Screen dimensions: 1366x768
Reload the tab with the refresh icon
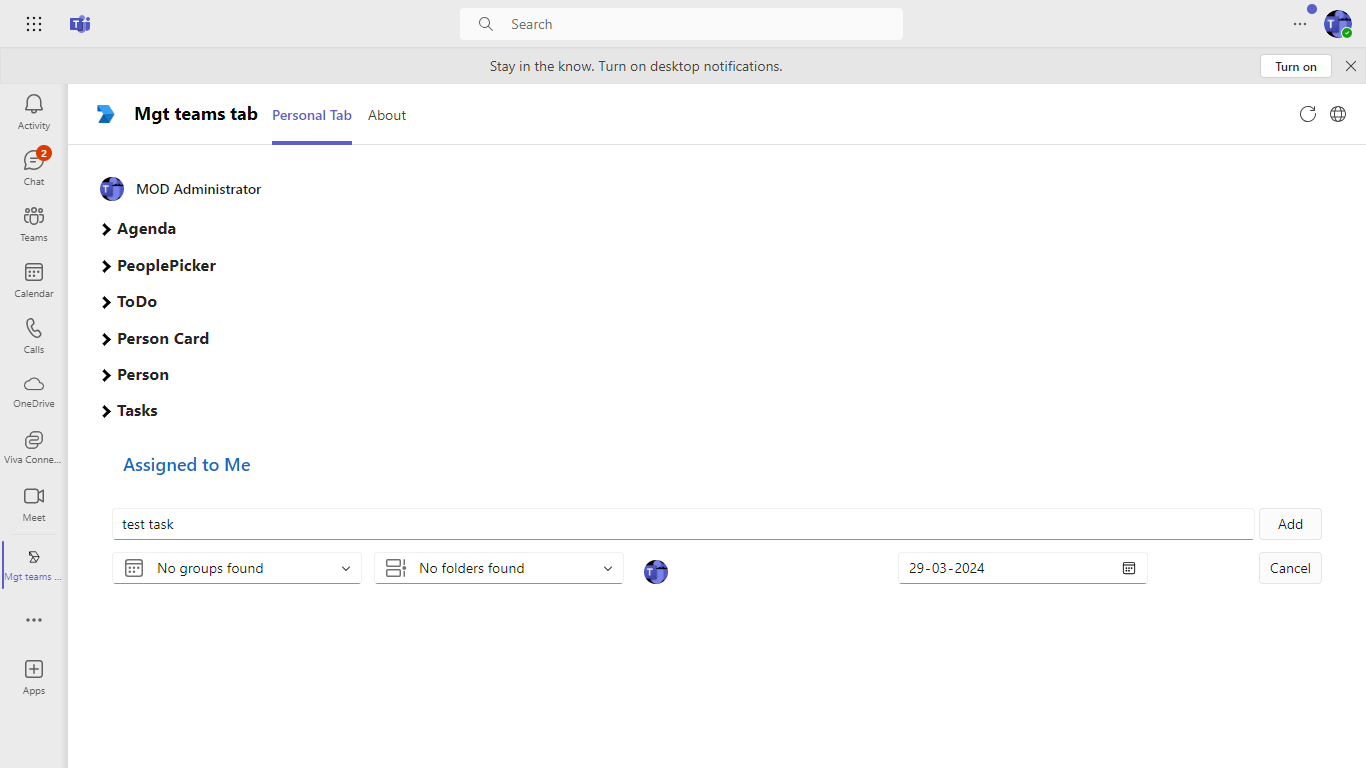pos(1307,114)
